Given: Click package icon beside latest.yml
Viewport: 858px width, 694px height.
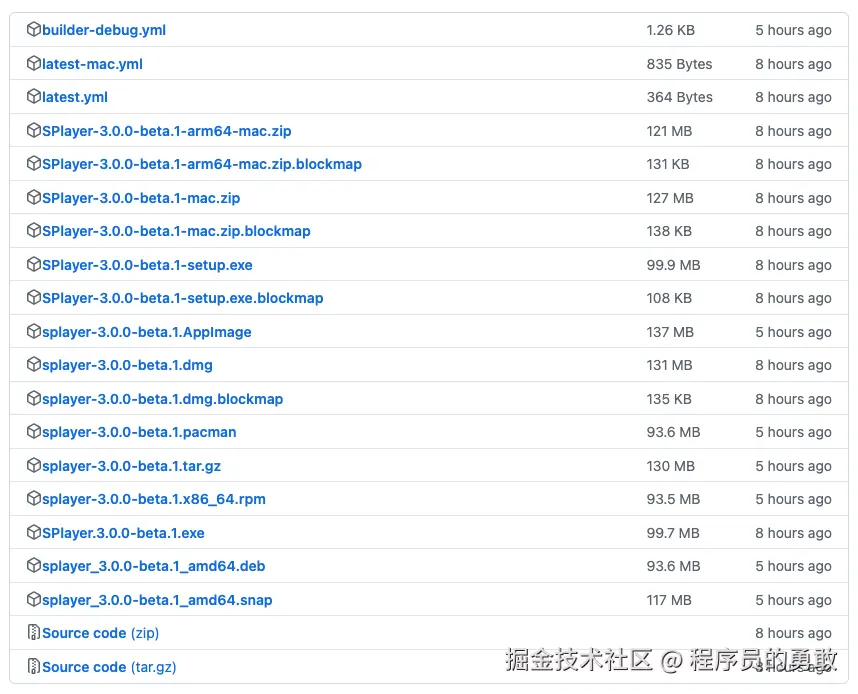Looking at the screenshot, I should (34, 96).
